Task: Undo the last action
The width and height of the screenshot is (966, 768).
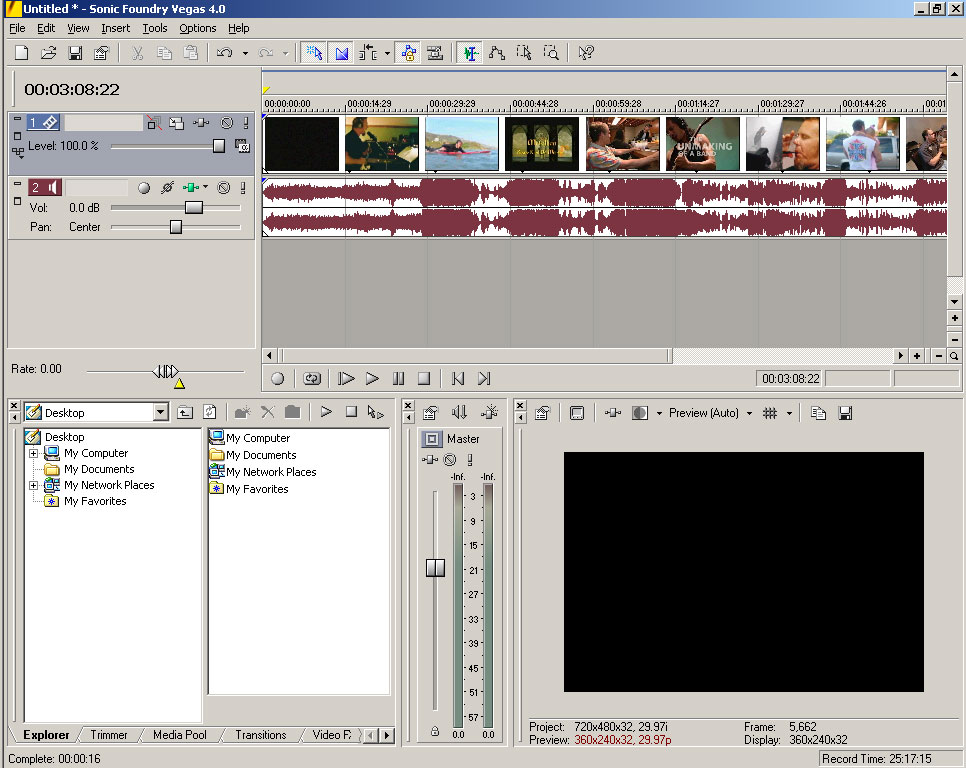Action: pyautogui.click(x=224, y=53)
